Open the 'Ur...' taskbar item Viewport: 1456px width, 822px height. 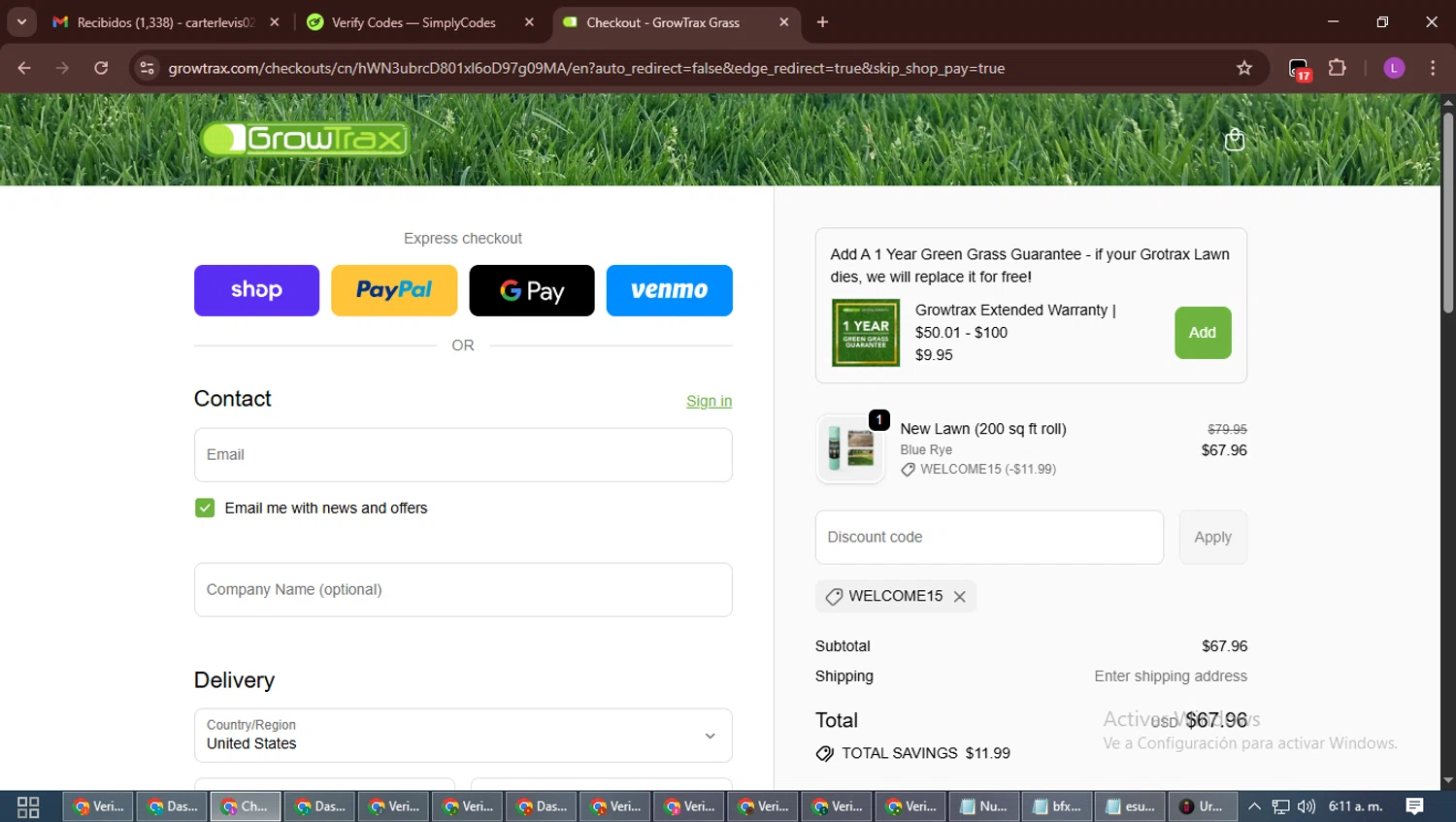click(1204, 806)
